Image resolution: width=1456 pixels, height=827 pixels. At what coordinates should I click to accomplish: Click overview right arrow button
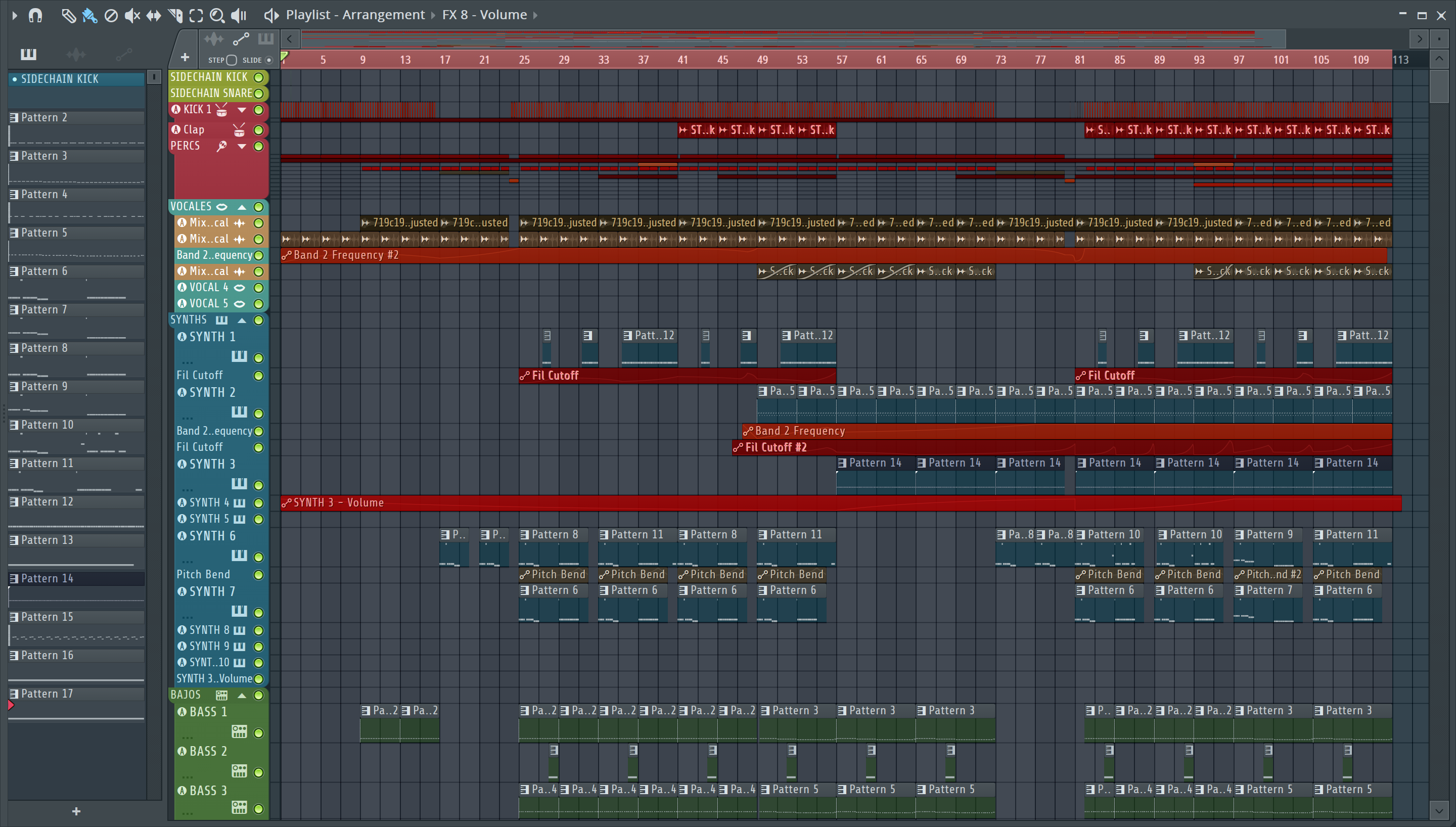click(x=1420, y=38)
